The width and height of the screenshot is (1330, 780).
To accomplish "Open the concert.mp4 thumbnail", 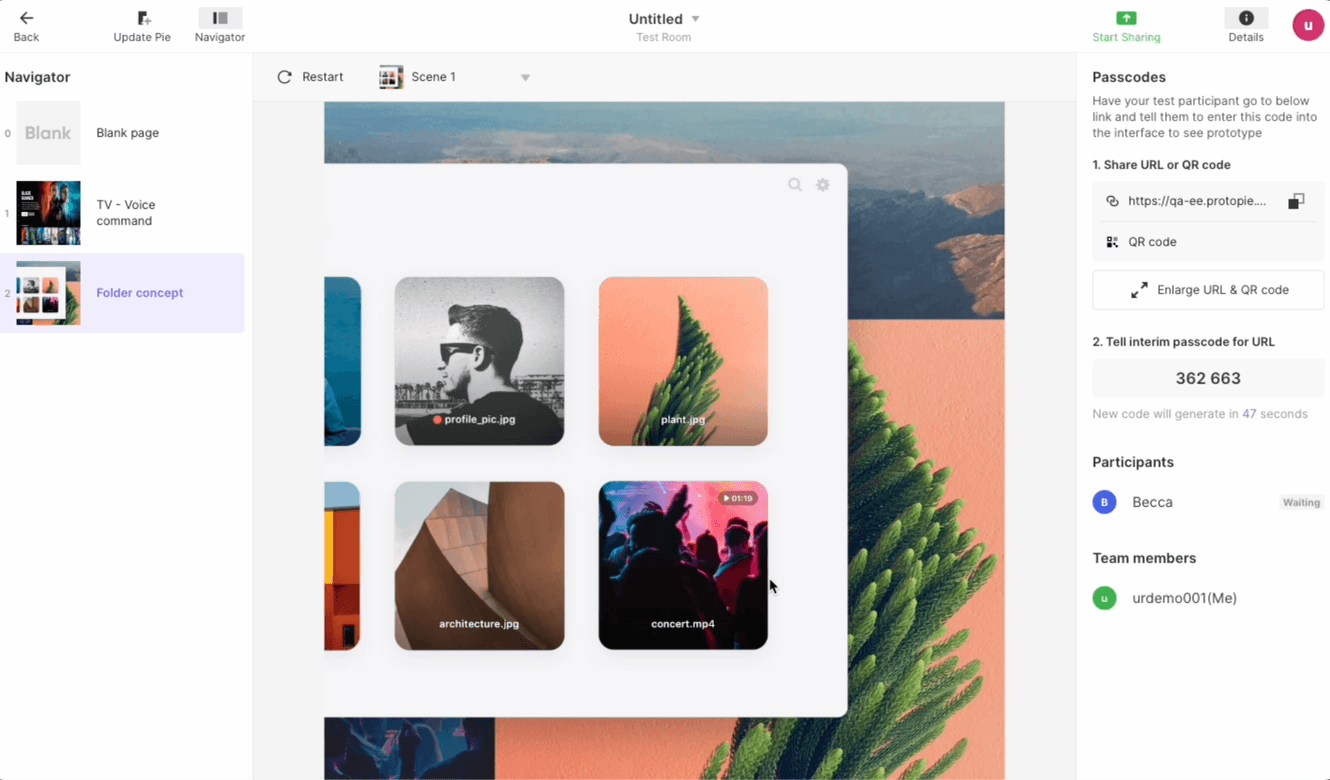I will tap(683, 565).
